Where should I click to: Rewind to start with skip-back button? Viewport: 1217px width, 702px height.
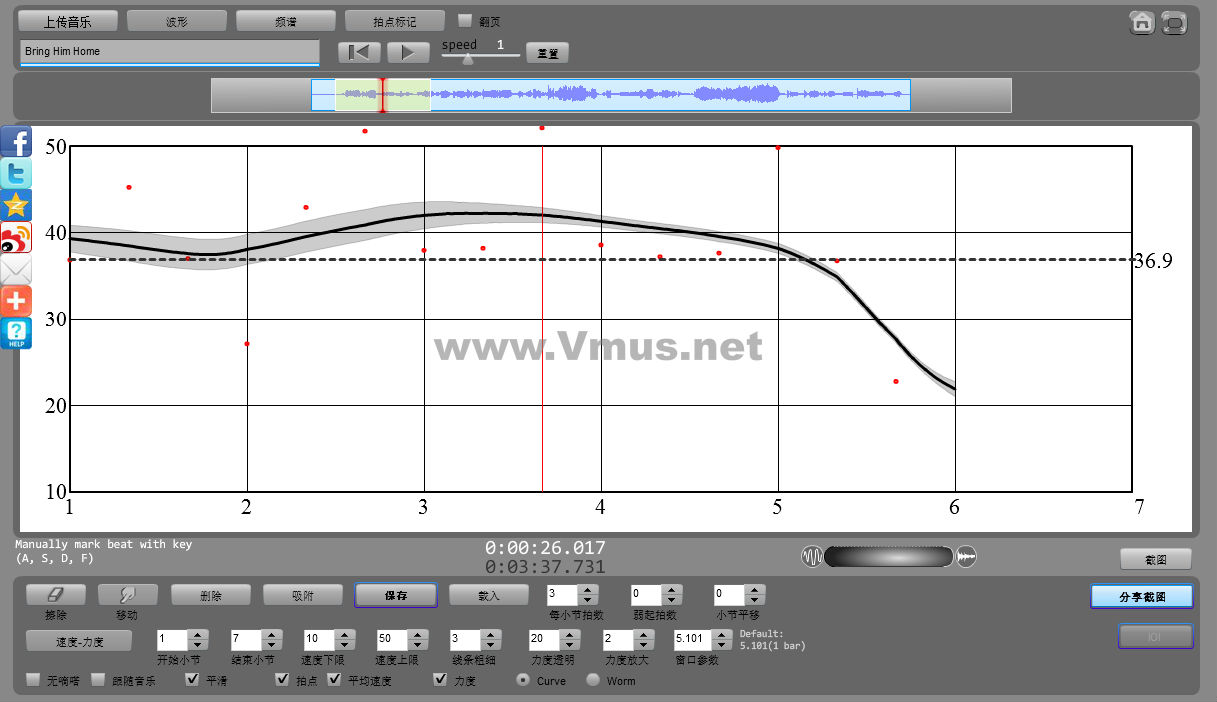[x=359, y=52]
